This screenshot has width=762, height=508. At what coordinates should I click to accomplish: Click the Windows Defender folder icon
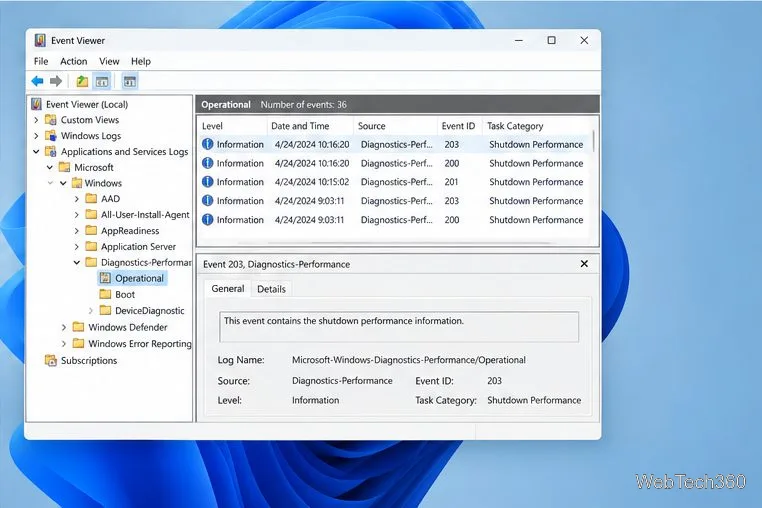[x=78, y=327]
